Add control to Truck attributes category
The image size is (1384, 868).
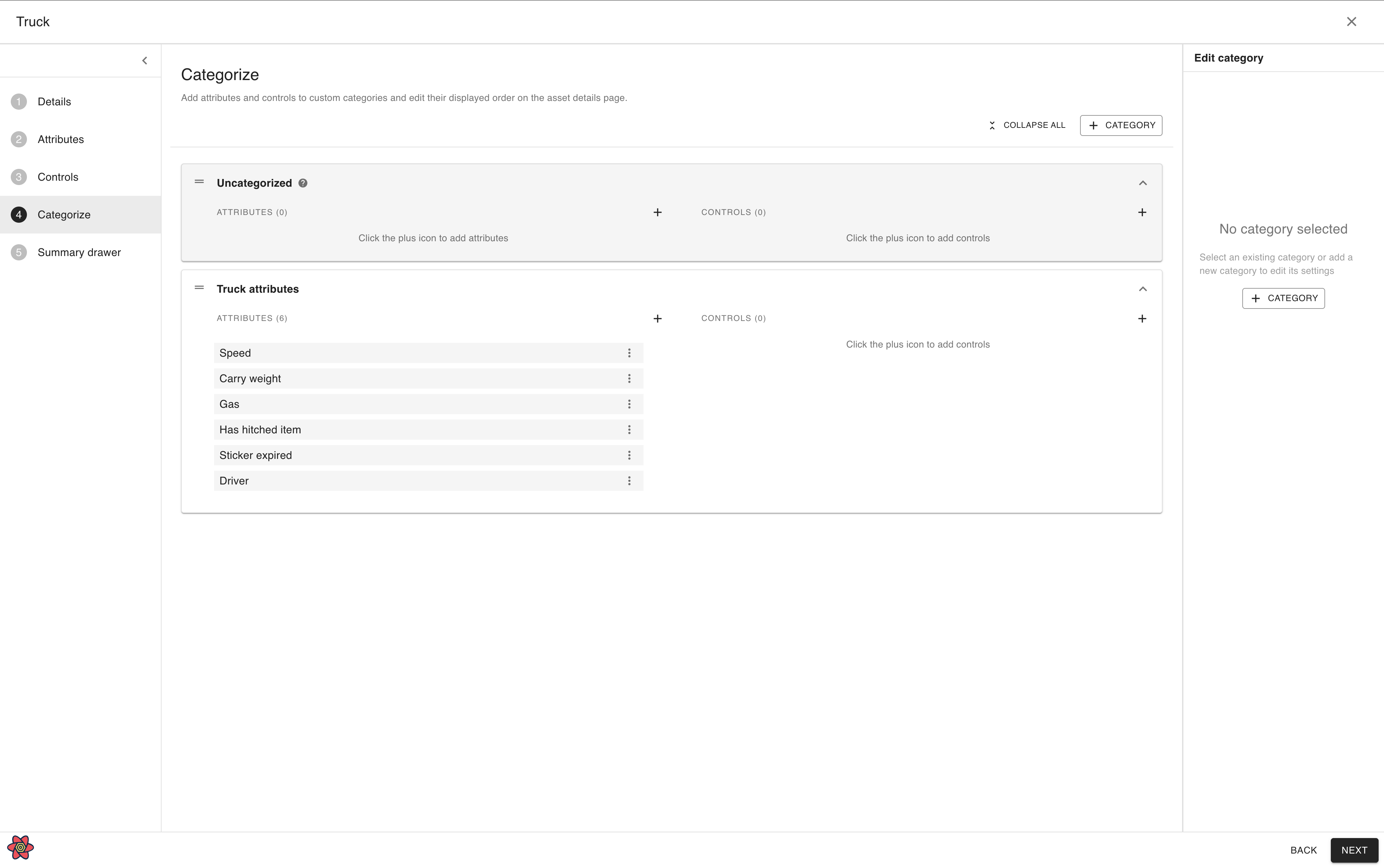[x=1142, y=319]
